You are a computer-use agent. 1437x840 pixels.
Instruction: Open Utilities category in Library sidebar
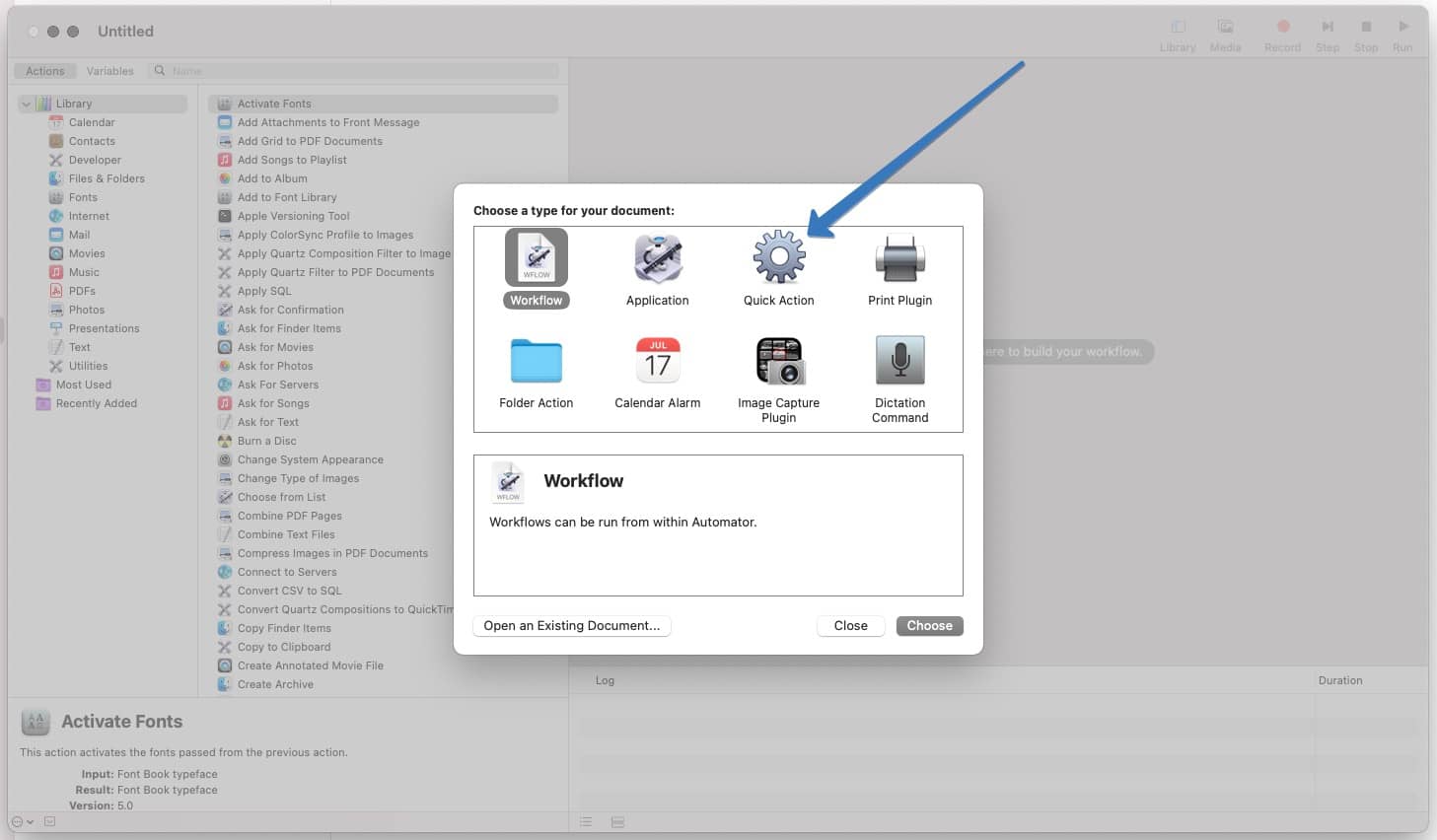(x=88, y=366)
